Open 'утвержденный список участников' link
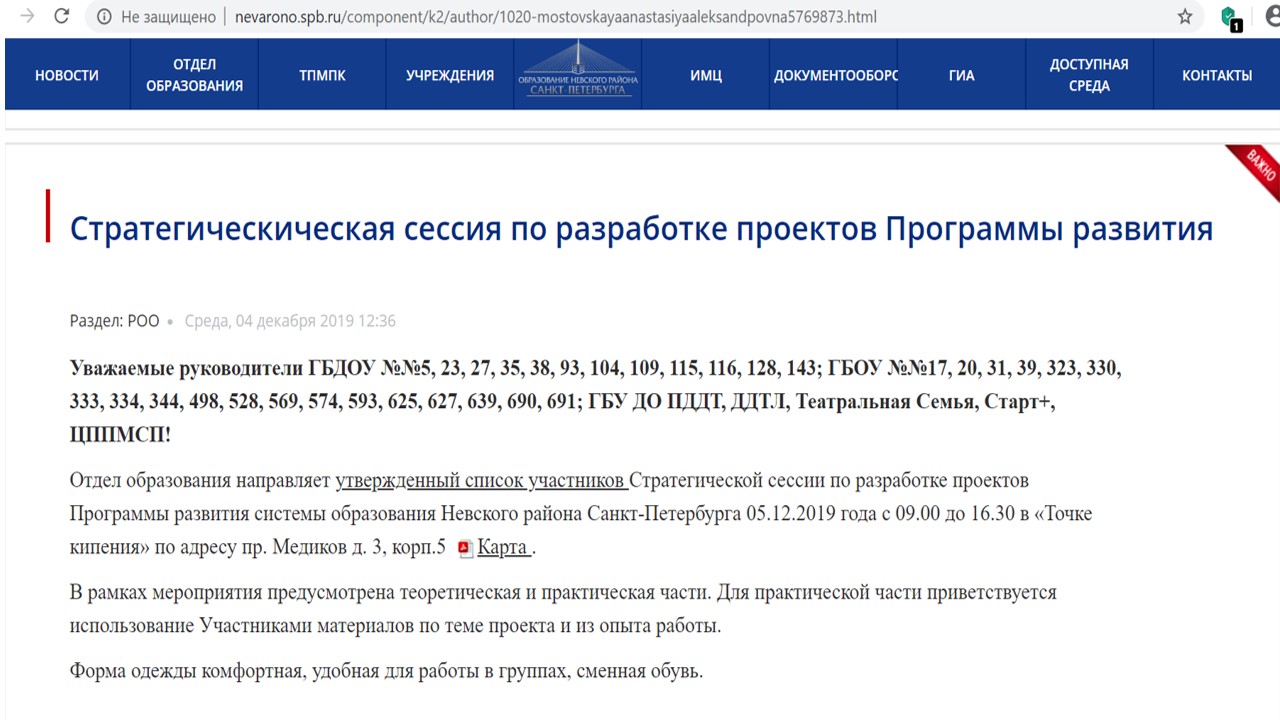This screenshot has height=720, width=1280. click(481, 481)
